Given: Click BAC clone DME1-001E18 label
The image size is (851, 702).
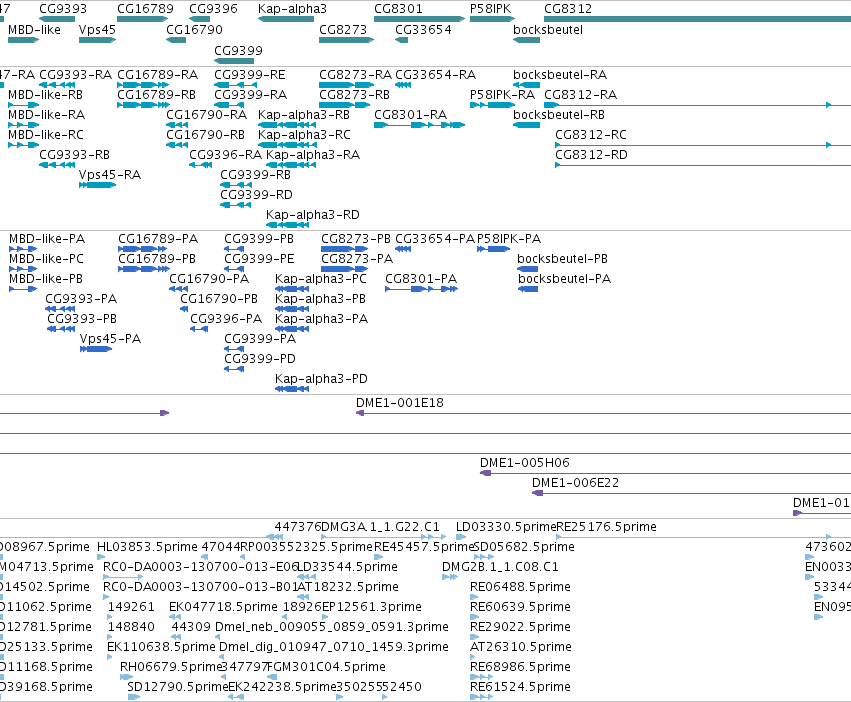Looking at the screenshot, I should (399, 402).
